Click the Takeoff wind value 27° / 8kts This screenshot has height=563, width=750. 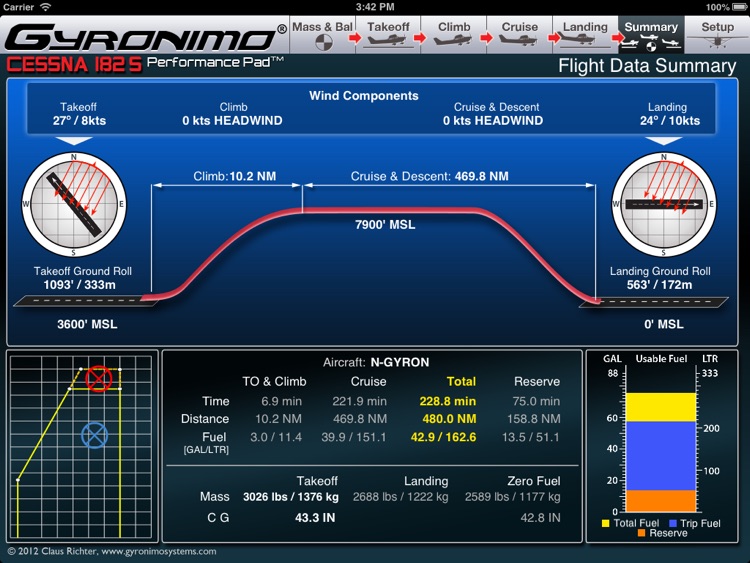tap(79, 121)
